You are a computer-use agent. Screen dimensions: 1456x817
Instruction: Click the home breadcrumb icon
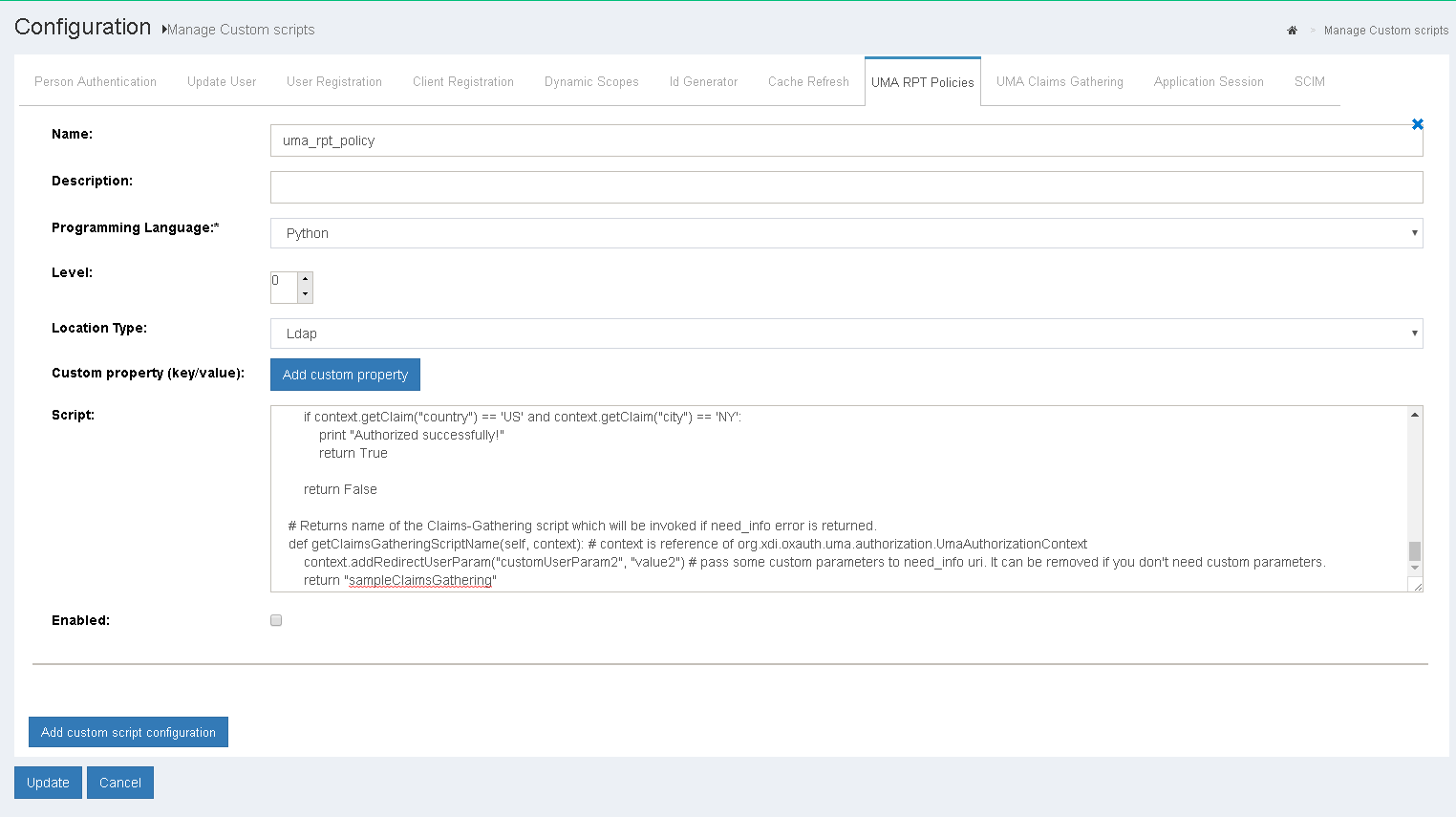[x=1292, y=30]
